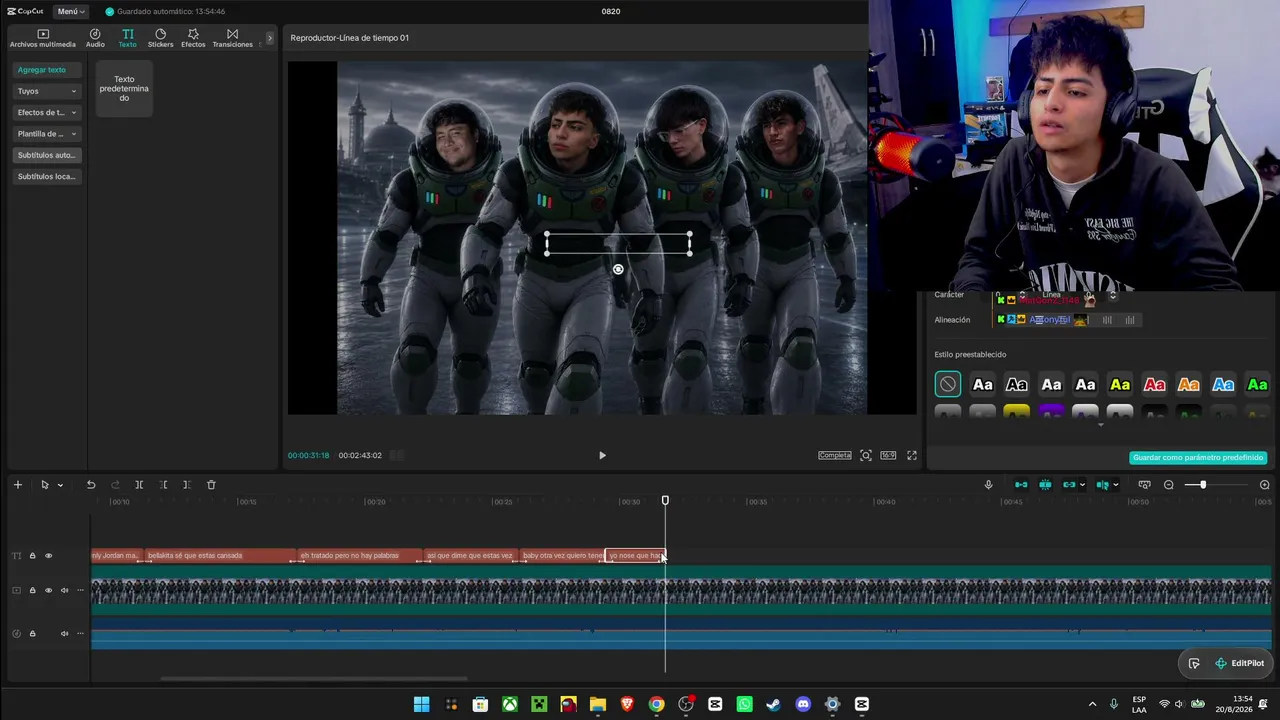Expand the Plantilla de texto category
This screenshot has width=1280, height=720.
pyautogui.click(x=47, y=134)
